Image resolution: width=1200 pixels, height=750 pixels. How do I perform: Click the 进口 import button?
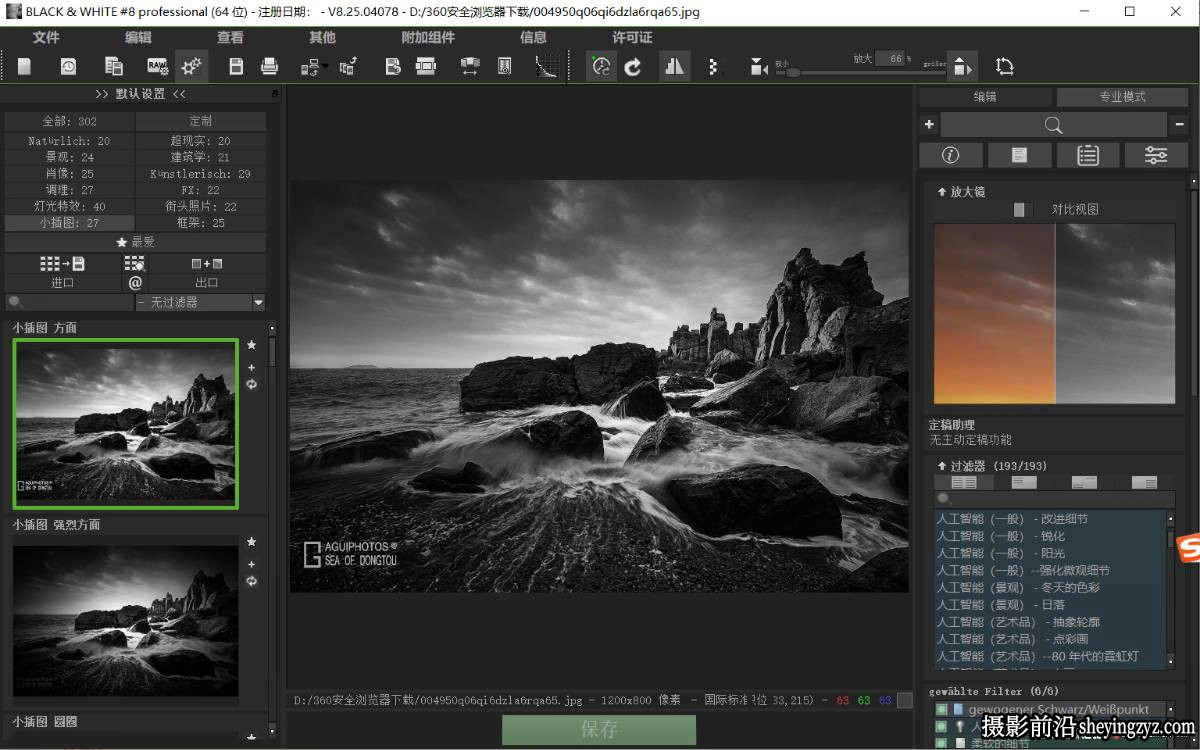[x=63, y=283]
